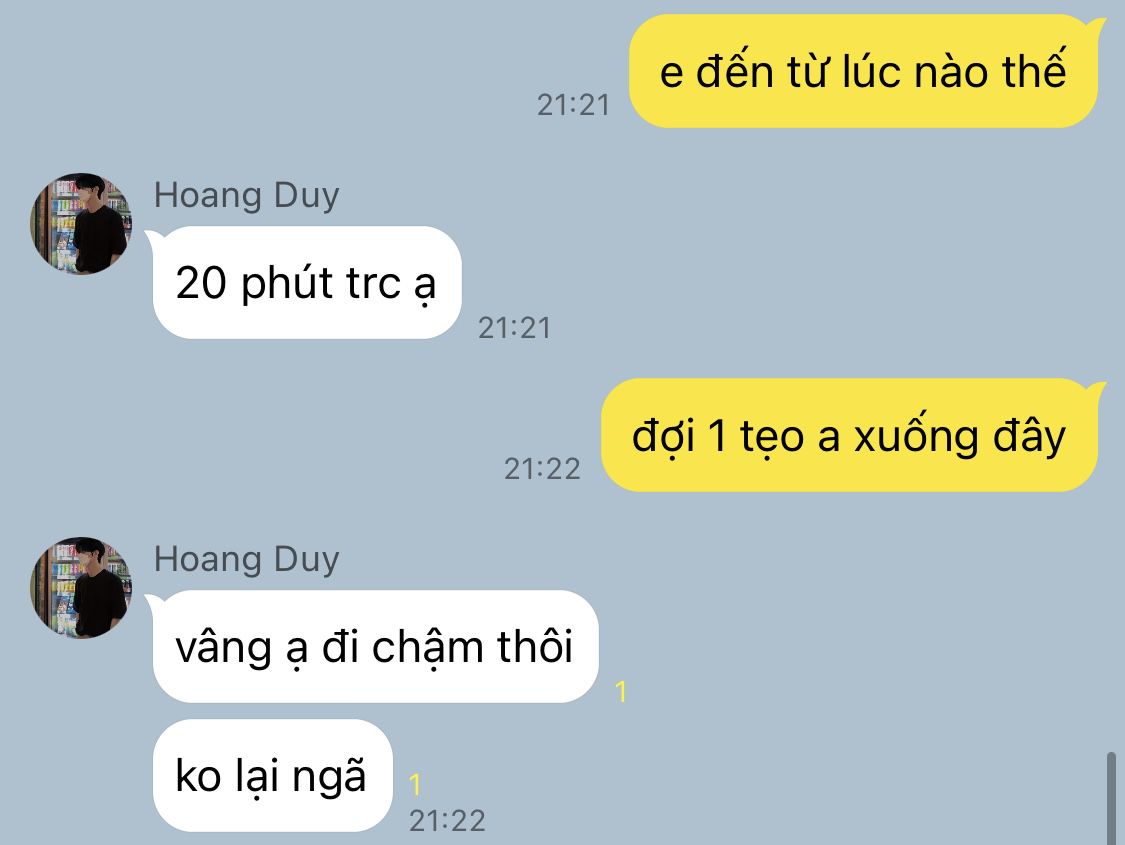Click the chat scrollbar at the right edge
1125x845 pixels.
pos(1111,798)
